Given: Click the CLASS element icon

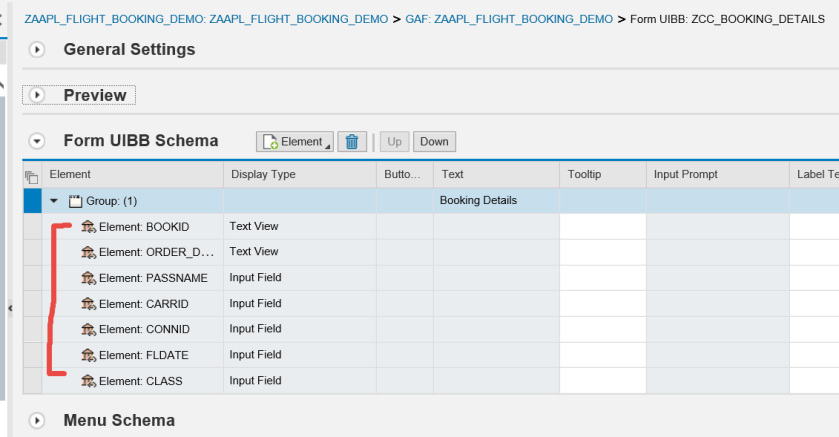Looking at the screenshot, I should pos(88,381).
